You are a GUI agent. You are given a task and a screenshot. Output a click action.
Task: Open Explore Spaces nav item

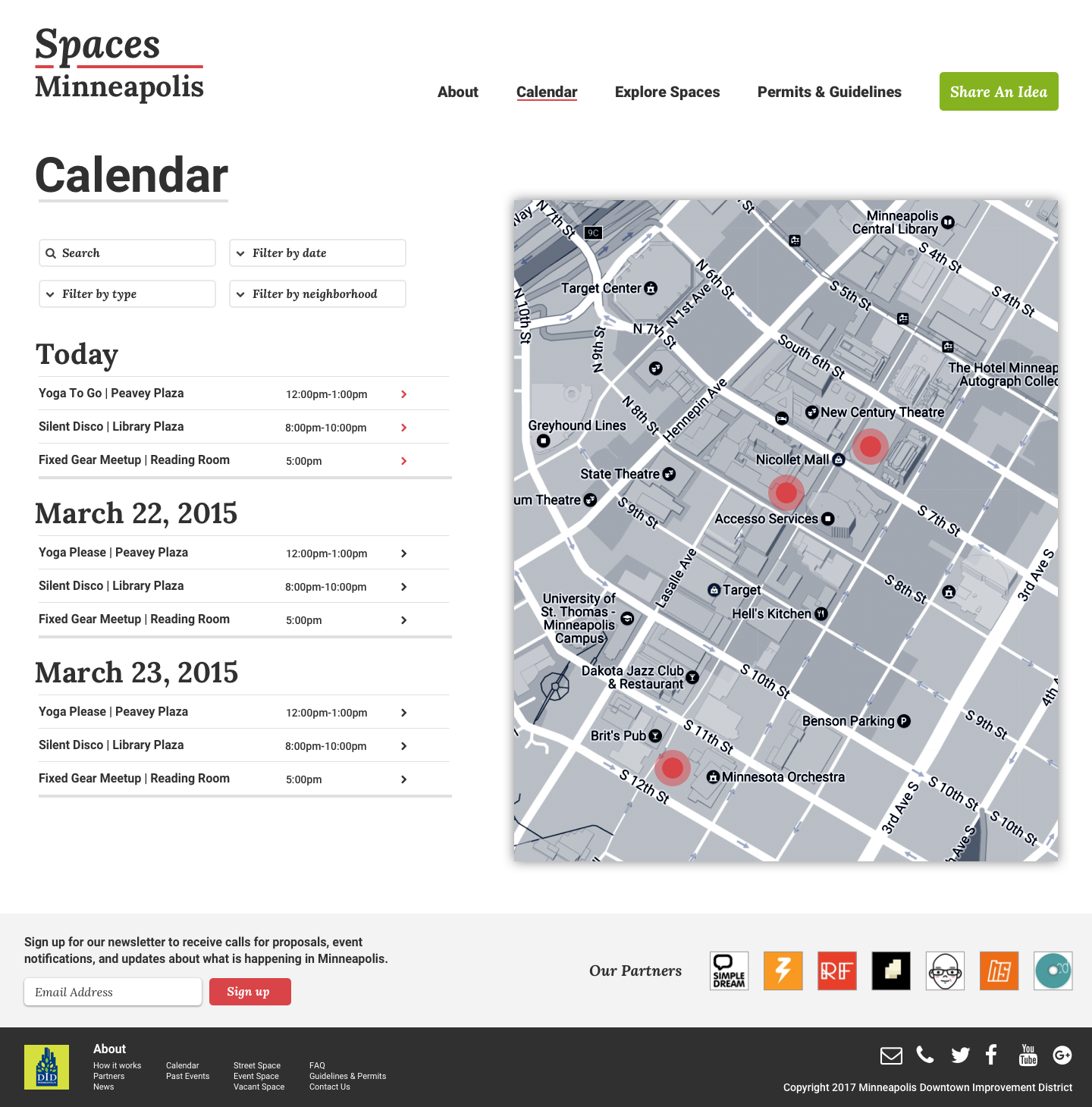[x=667, y=92]
